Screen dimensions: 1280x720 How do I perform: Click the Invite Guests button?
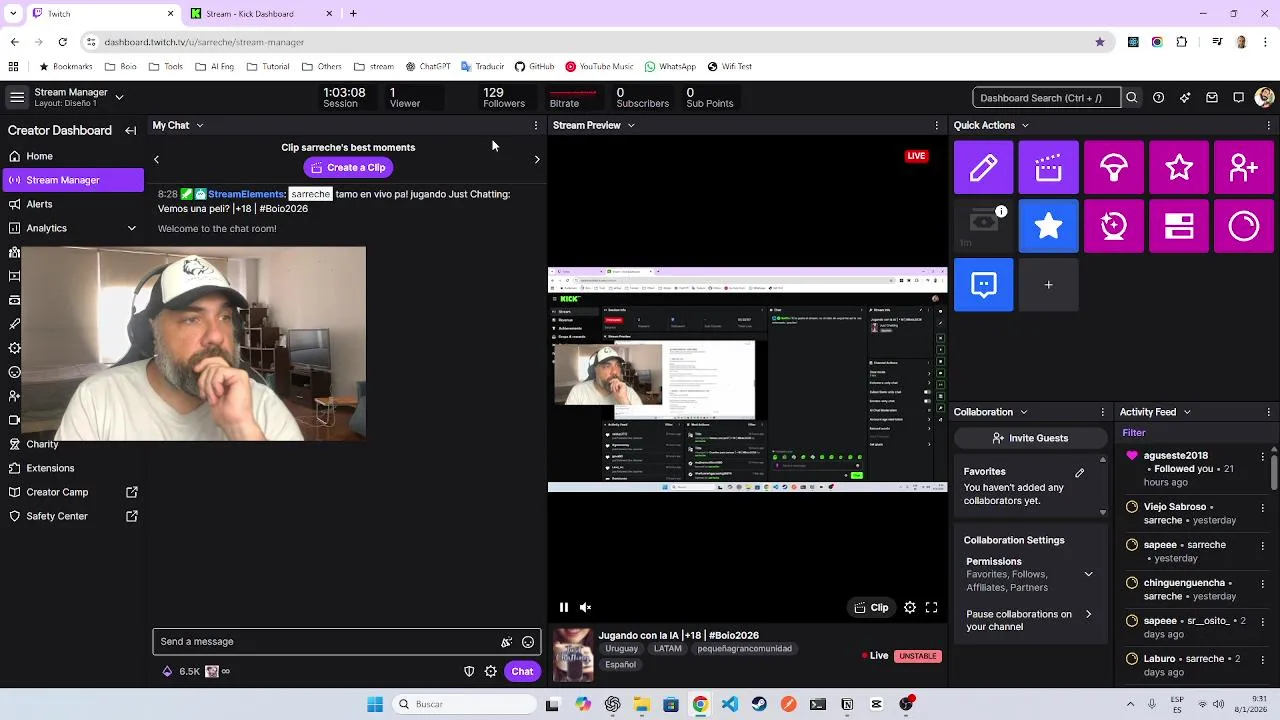(x=1029, y=438)
